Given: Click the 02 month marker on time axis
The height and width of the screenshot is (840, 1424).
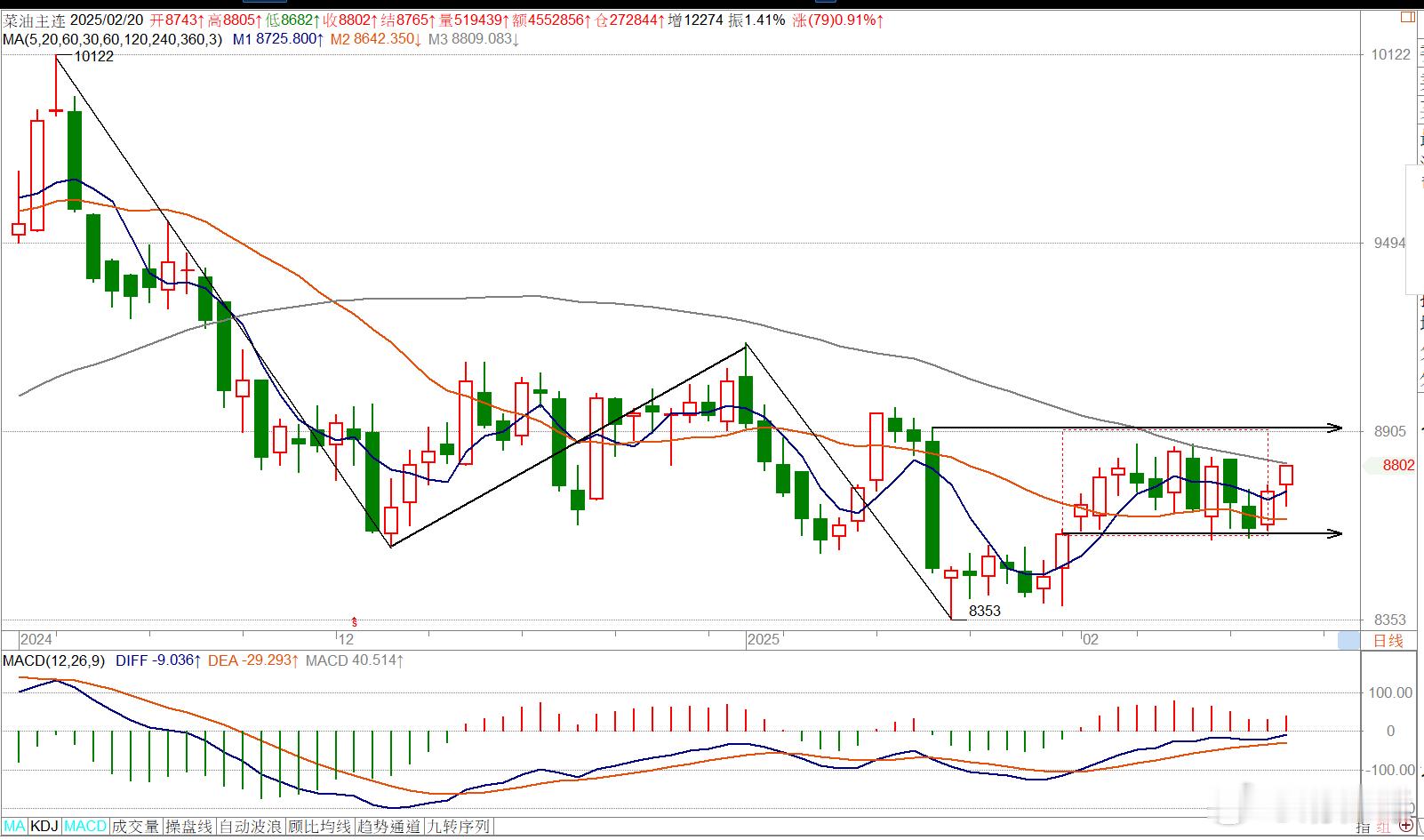Looking at the screenshot, I should (x=1091, y=639).
